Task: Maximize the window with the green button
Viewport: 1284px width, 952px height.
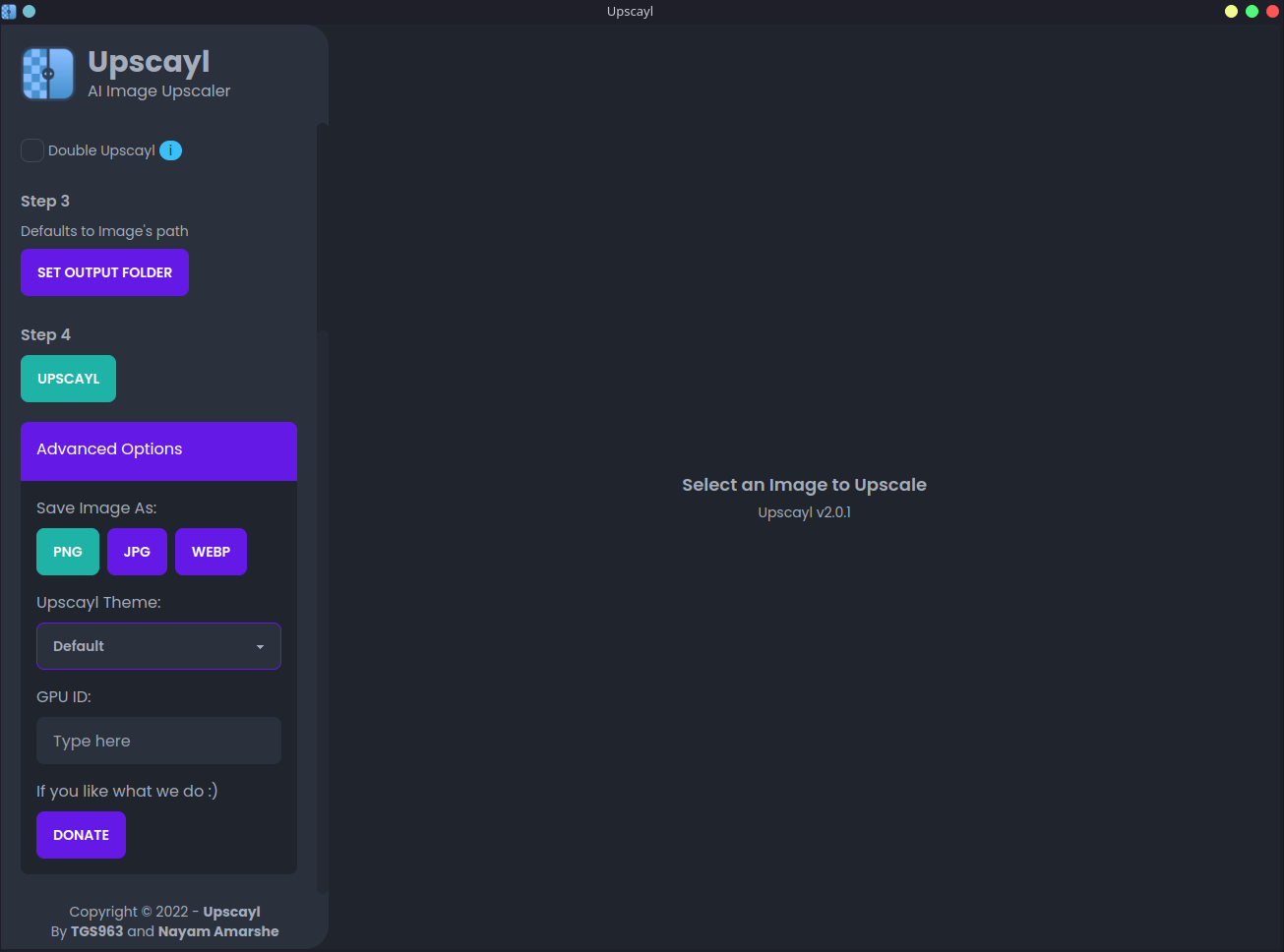Action: tap(1252, 12)
